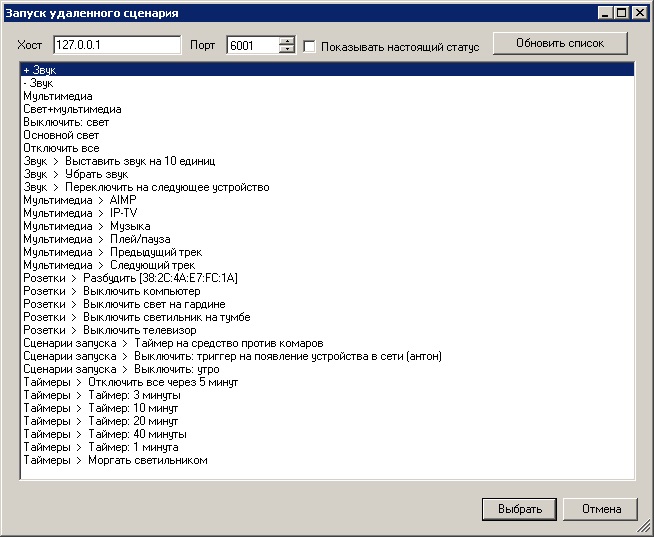Minimize the dialog window
The height and width of the screenshot is (537, 654).
click(605, 13)
